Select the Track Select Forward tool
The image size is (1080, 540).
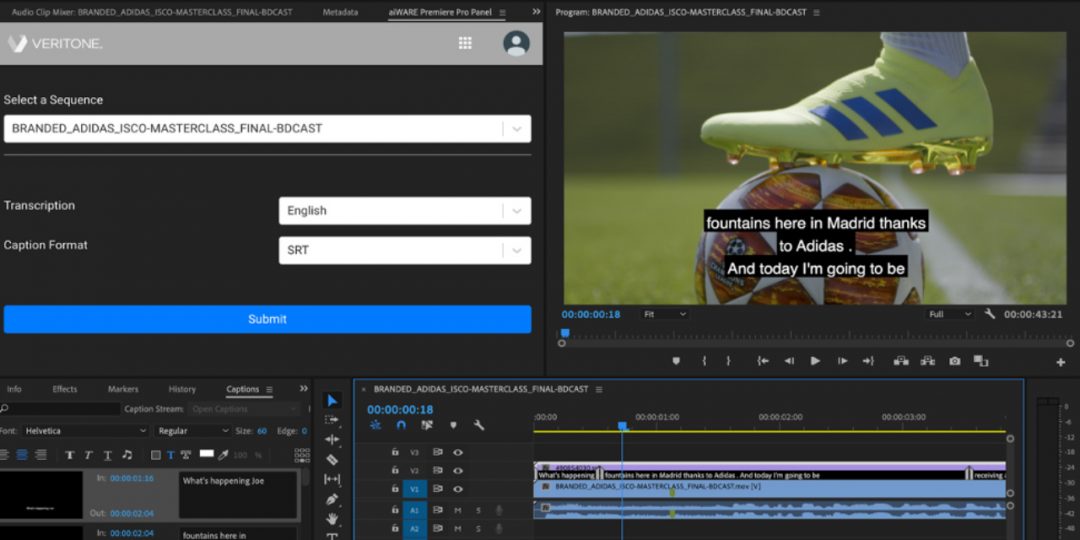332,419
